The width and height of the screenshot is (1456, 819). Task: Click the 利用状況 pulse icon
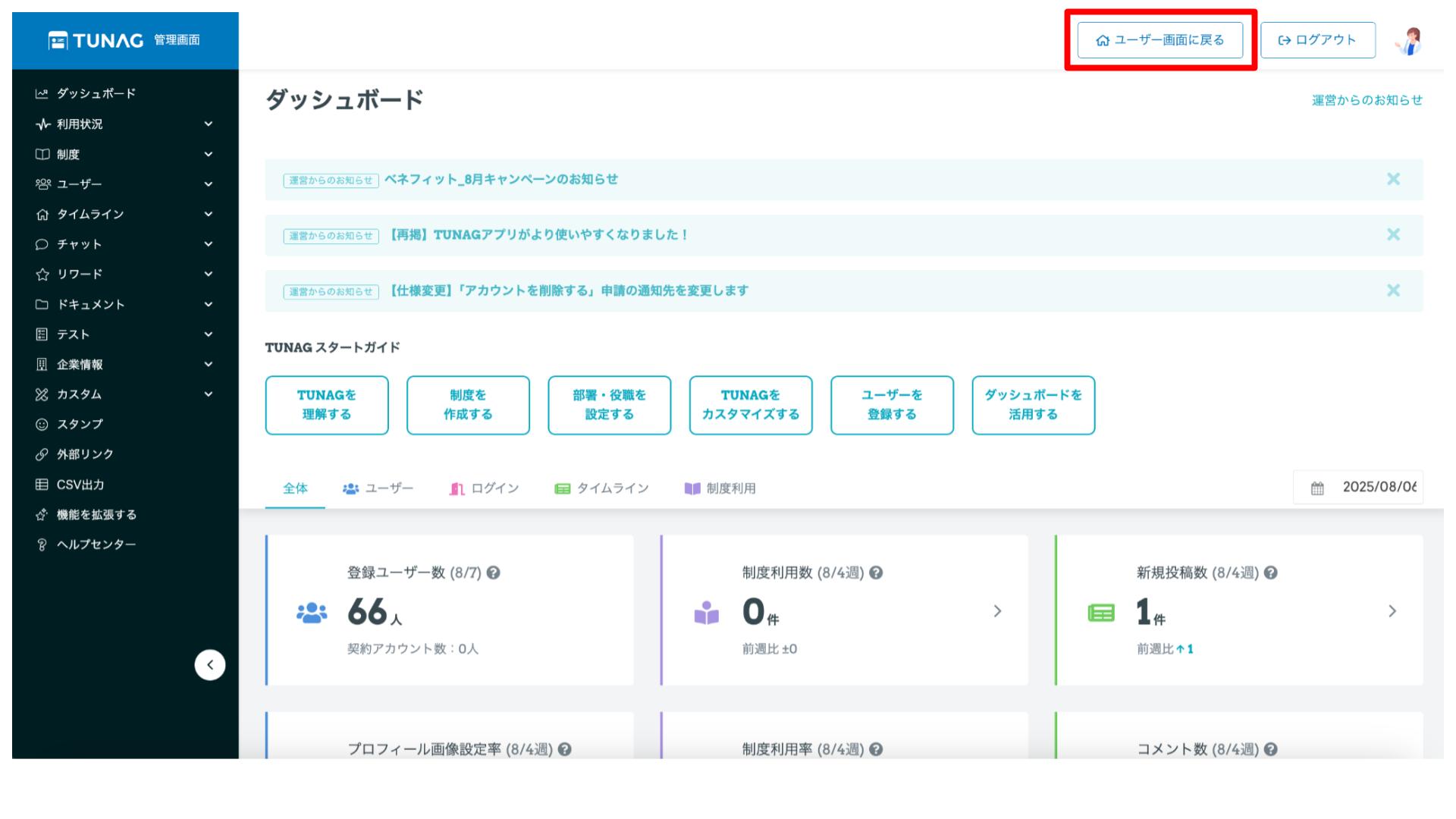coord(42,124)
